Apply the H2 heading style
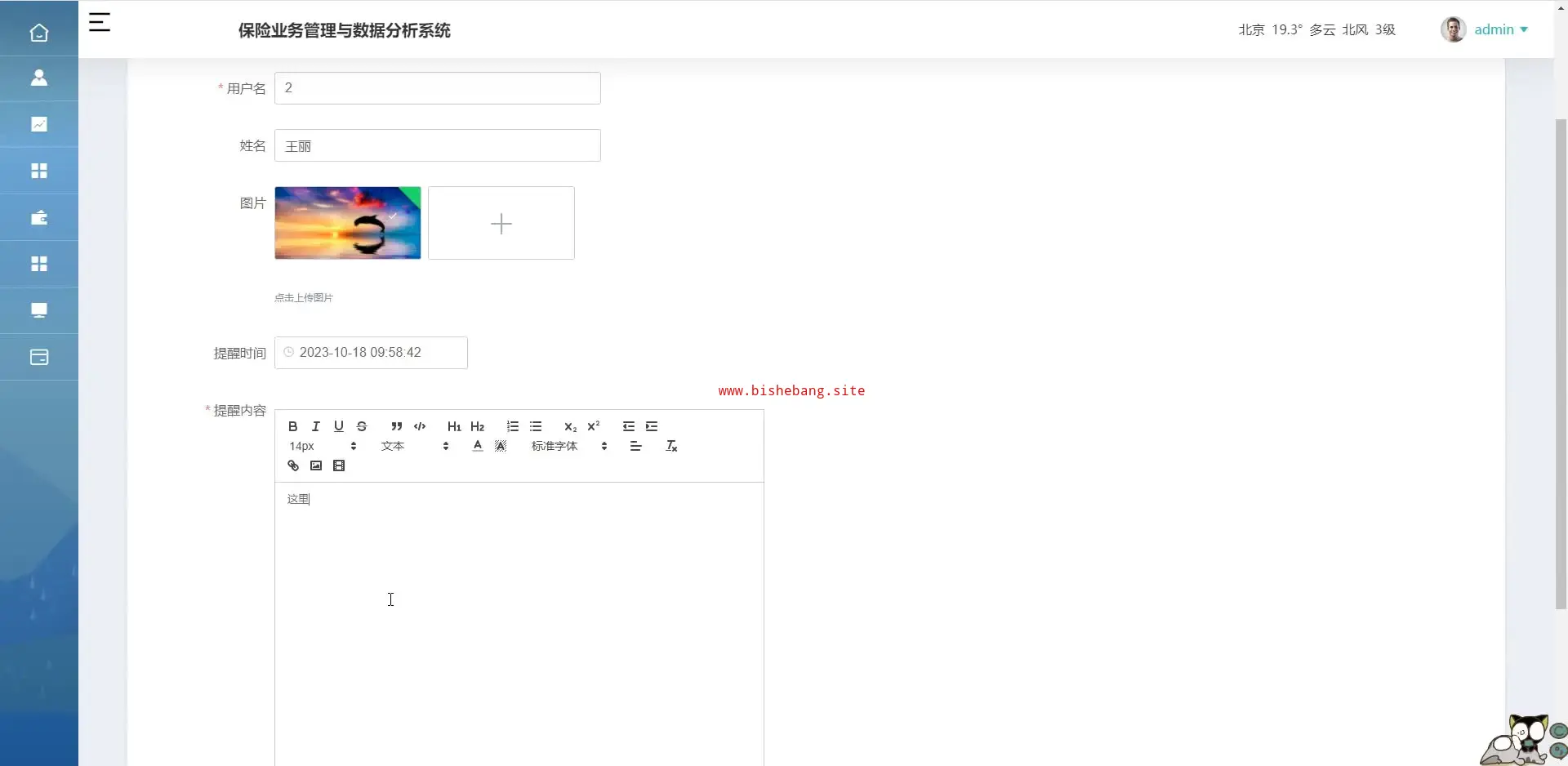This screenshot has width=1568, height=766. pos(478,426)
